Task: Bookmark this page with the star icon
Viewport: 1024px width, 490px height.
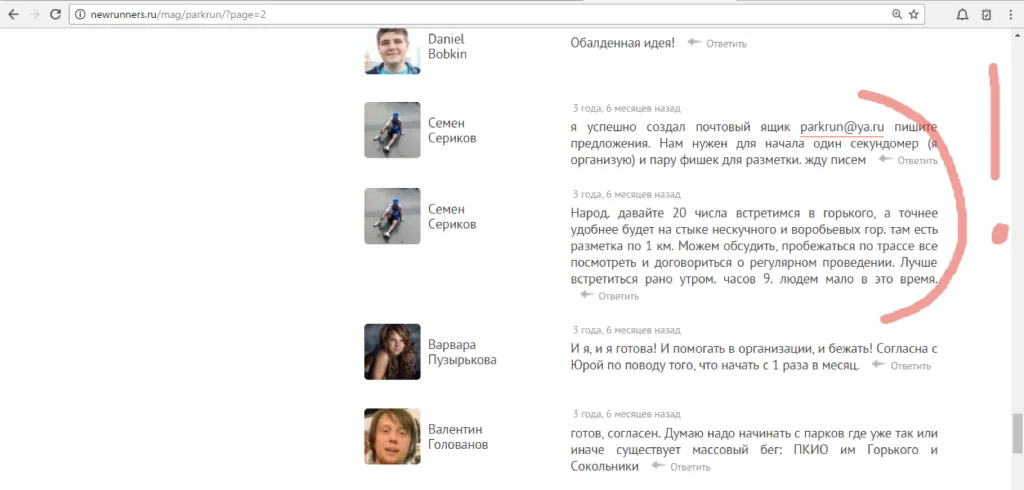Action: pyautogui.click(x=914, y=14)
